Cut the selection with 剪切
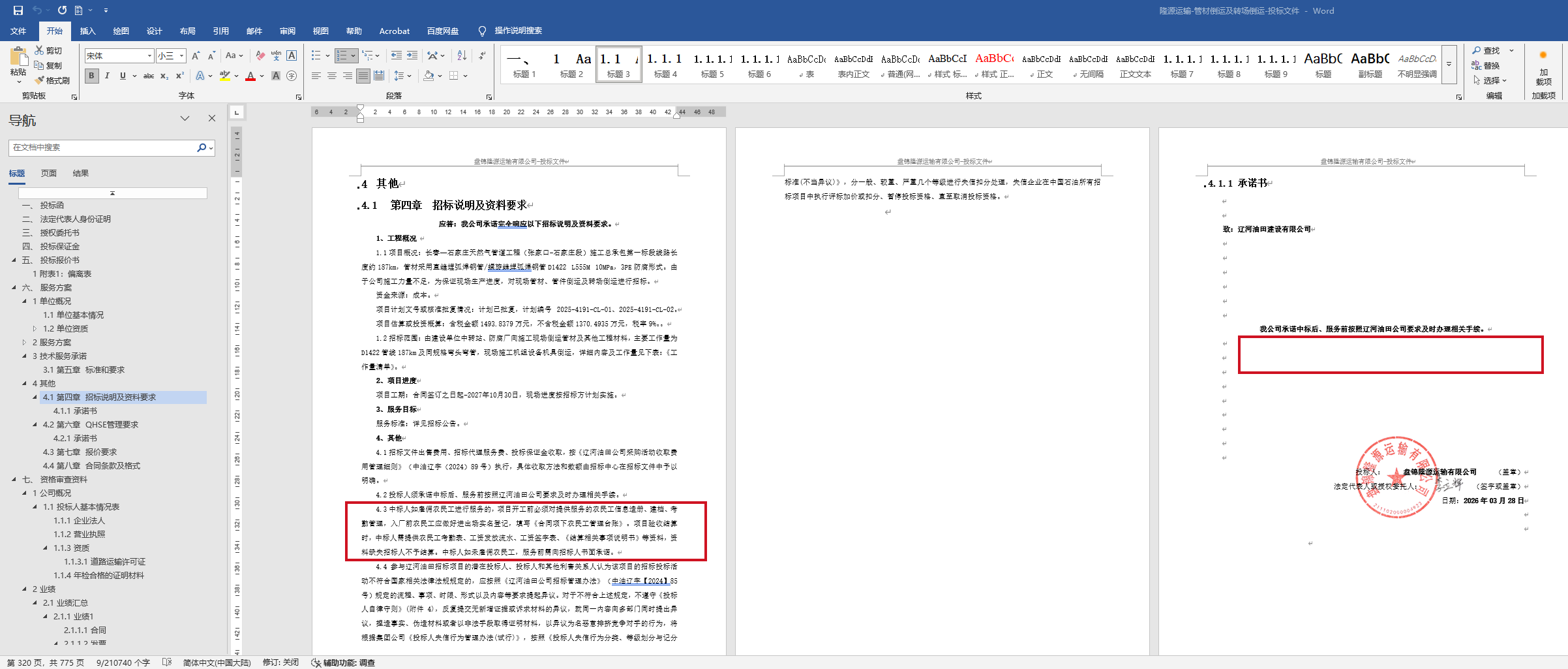Image resolution: width=1568 pixels, height=669 pixels. tap(48, 50)
